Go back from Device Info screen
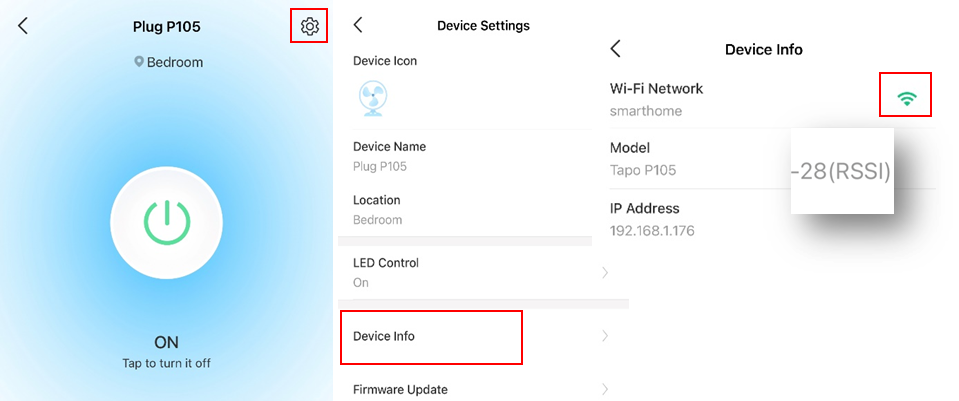 616,49
